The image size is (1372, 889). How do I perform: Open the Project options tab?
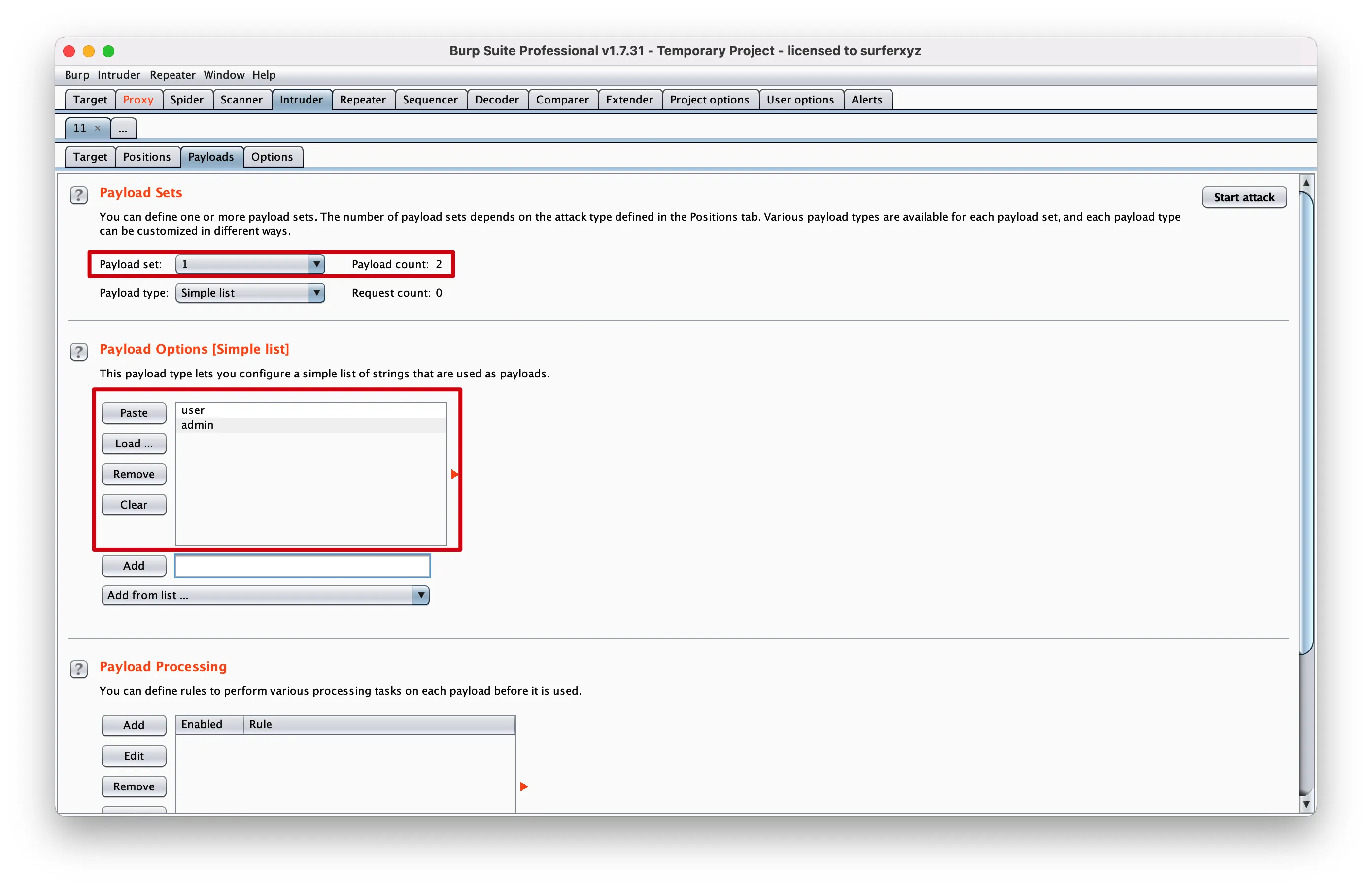[x=710, y=100]
